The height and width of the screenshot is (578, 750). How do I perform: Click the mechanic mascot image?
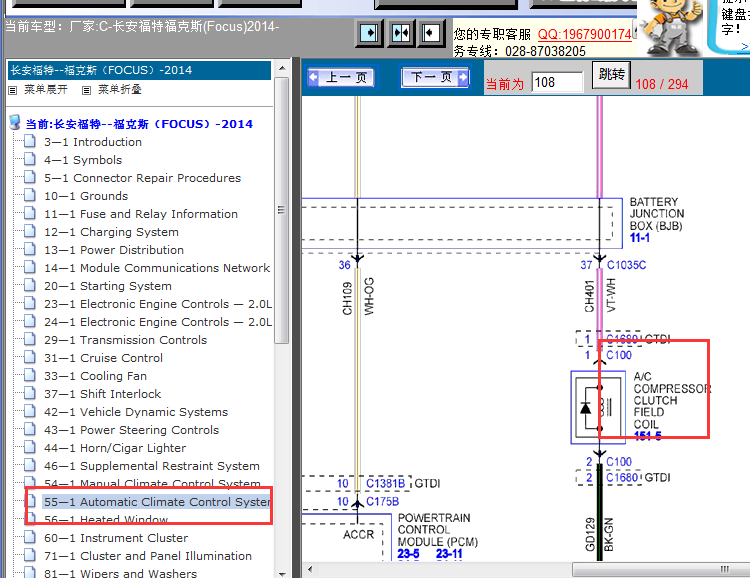(672, 26)
